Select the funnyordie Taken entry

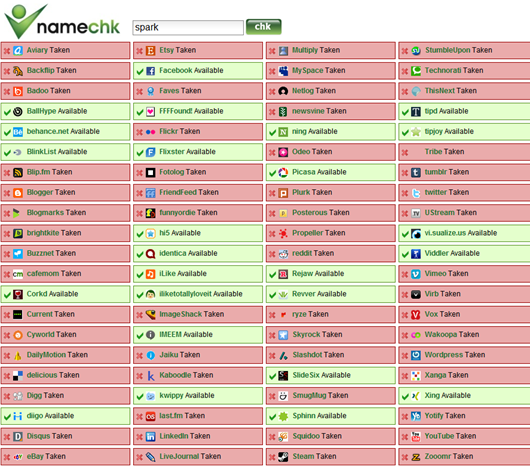198,213
